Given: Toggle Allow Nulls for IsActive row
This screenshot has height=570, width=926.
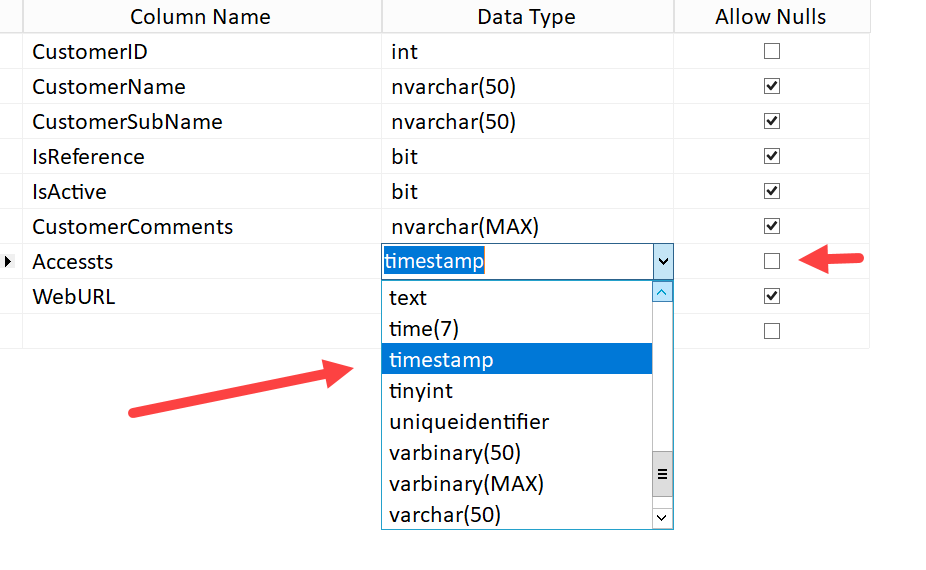Looking at the screenshot, I should pyautogui.click(x=771, y=191).
